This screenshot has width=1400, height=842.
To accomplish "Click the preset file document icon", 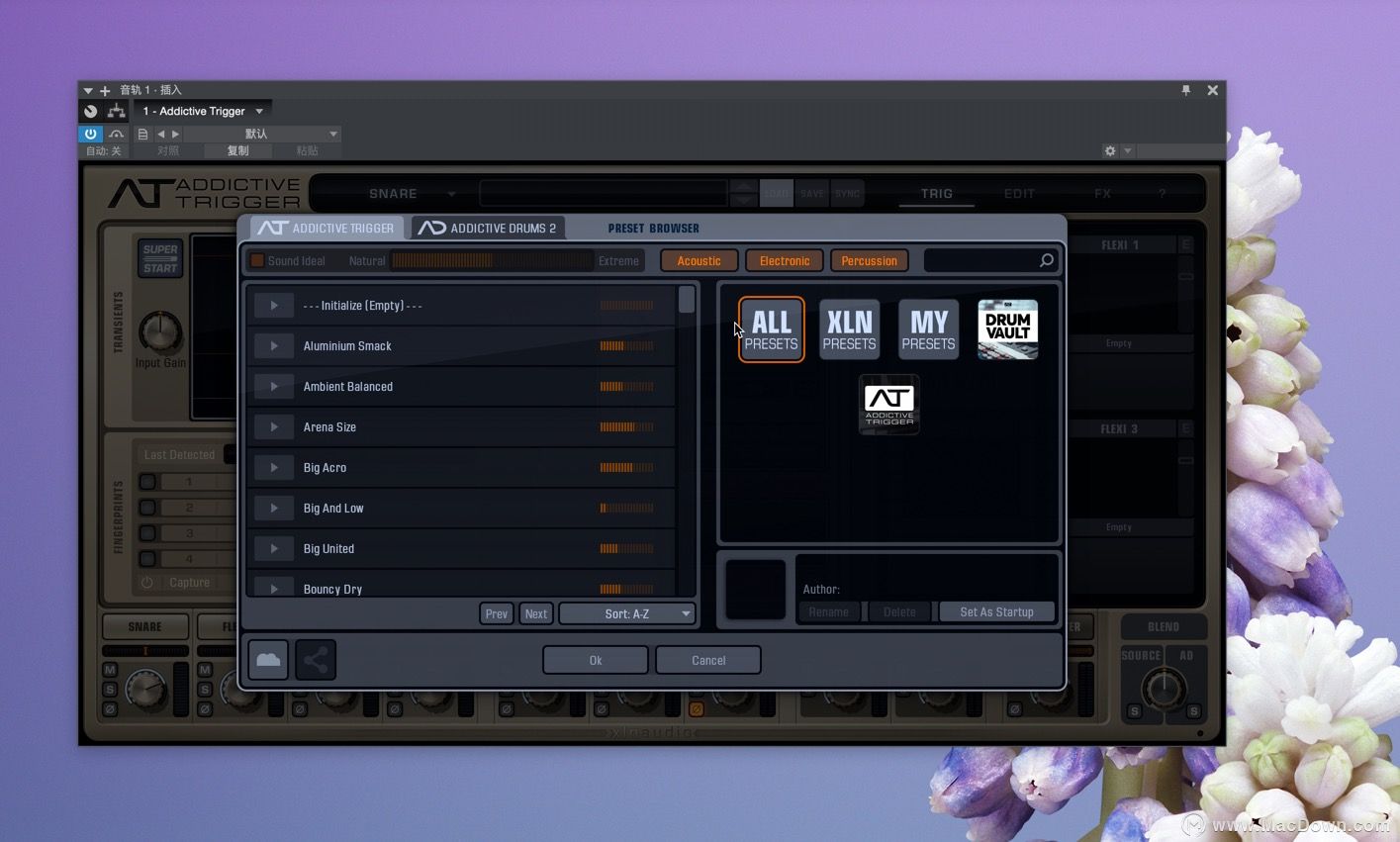I will coord(142,134).
